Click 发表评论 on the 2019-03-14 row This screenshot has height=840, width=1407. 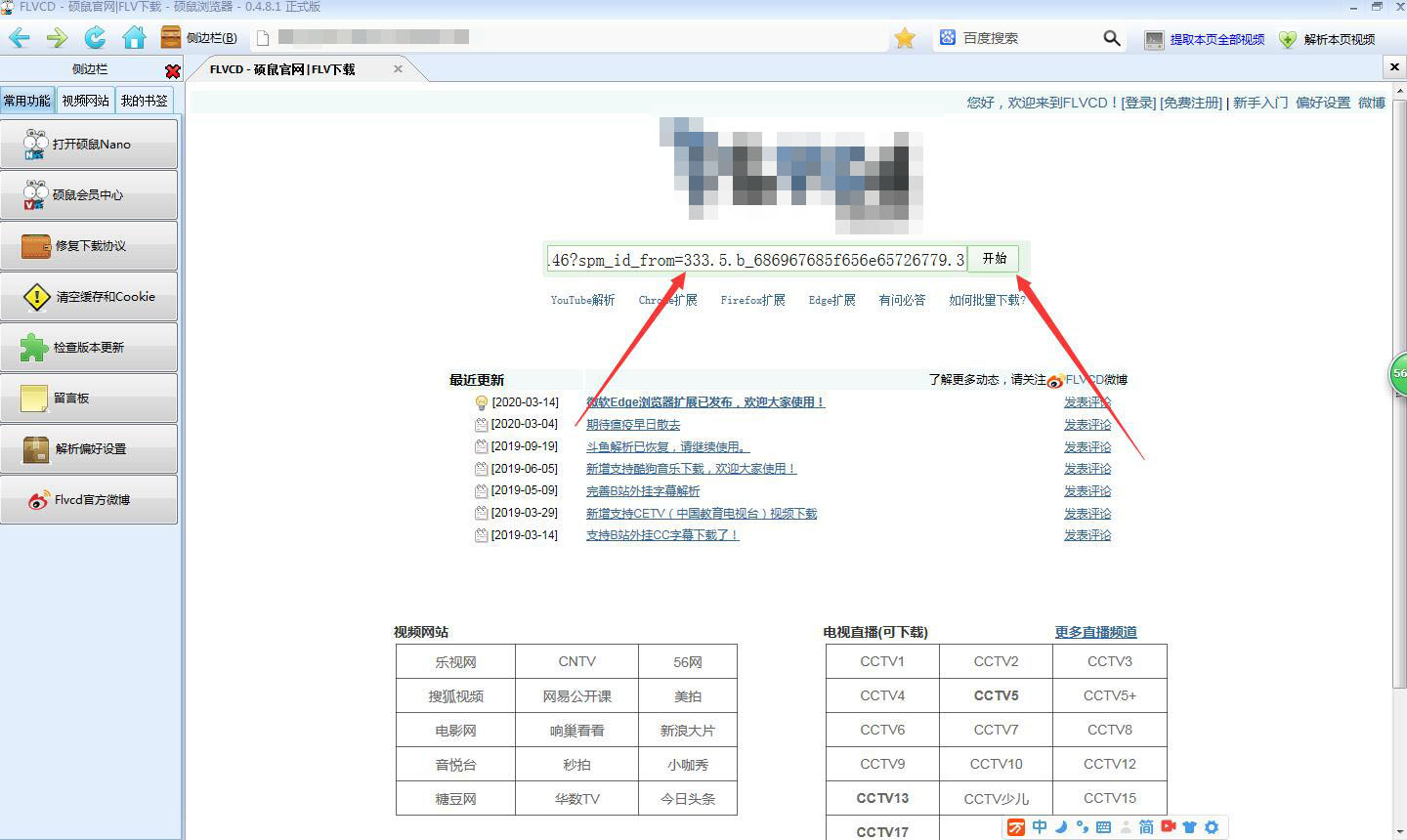tap(1087, 535)
